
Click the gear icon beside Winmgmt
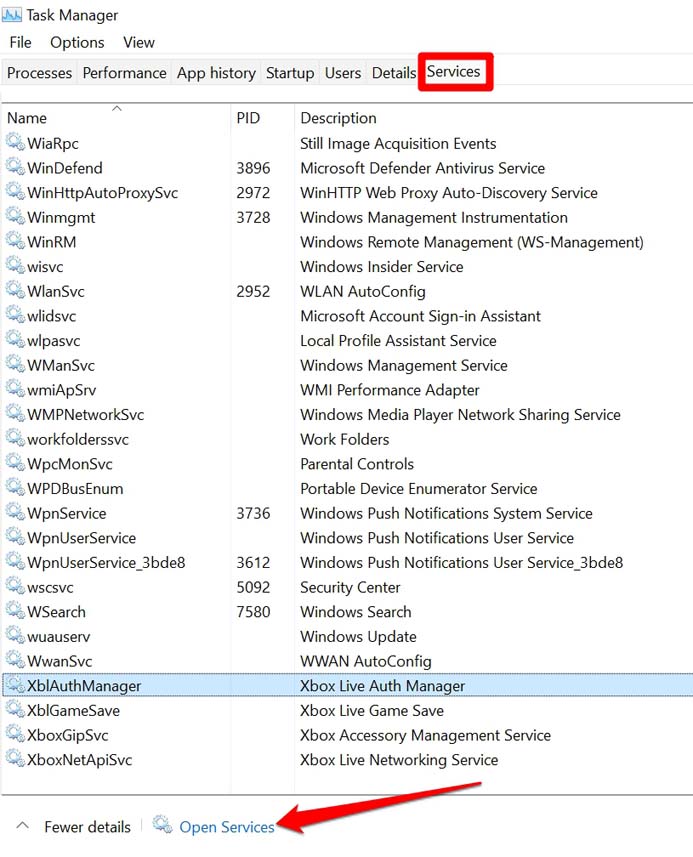point(15,216)
